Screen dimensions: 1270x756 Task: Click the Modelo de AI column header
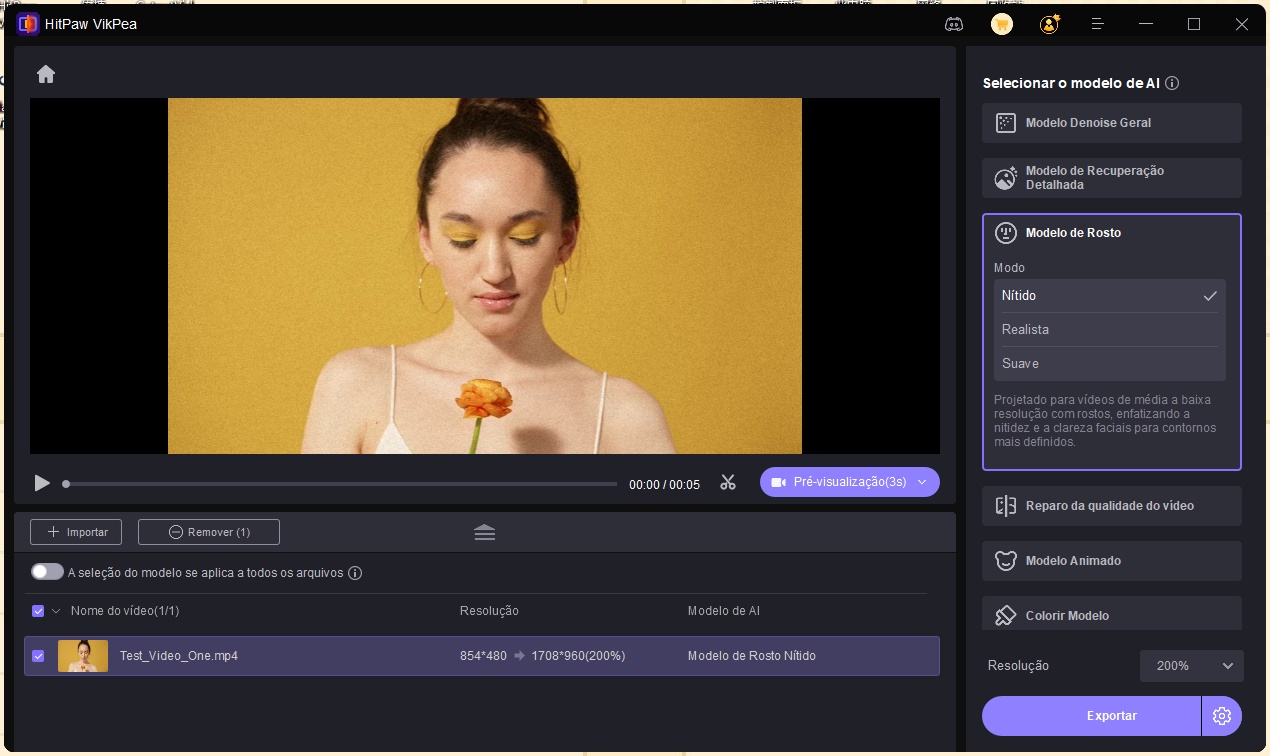pos(724,611)
